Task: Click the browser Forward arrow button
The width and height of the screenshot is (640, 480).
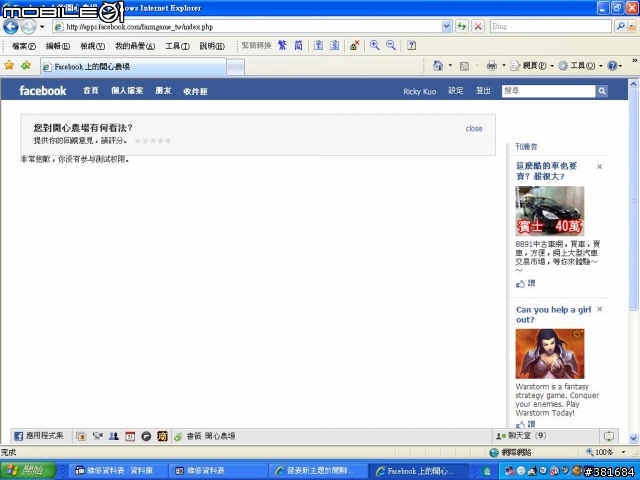Action: (28, 27)
